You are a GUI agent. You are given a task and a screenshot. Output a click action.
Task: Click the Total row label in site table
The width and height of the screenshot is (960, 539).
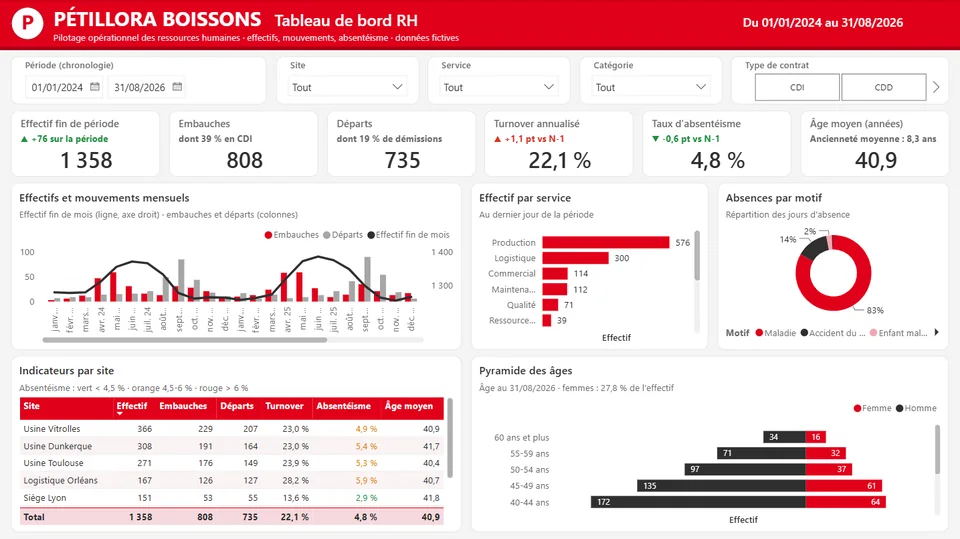click(34, 517)
